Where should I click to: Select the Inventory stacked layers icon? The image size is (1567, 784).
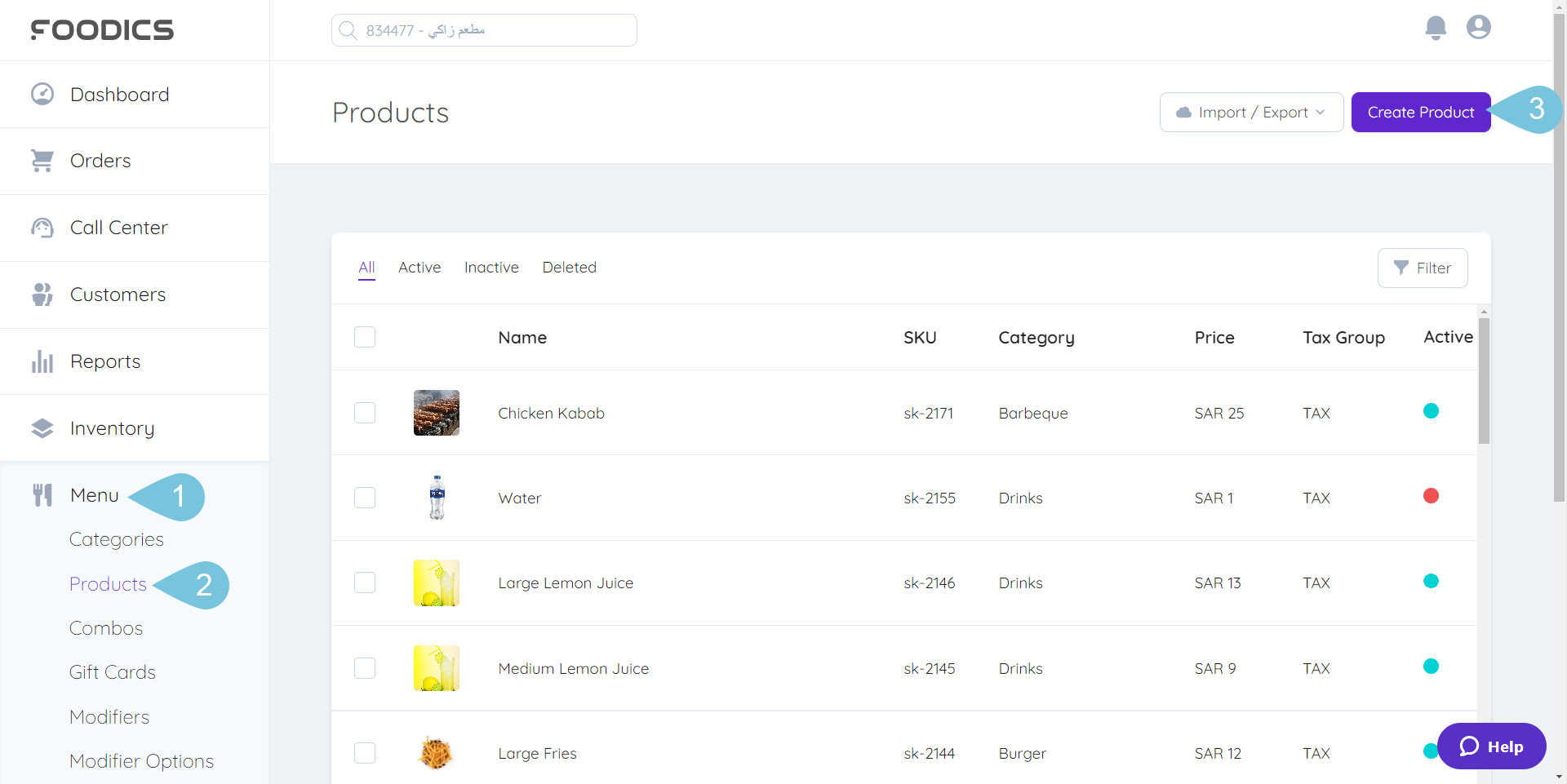pyautogui.click(x=42, y=427)
